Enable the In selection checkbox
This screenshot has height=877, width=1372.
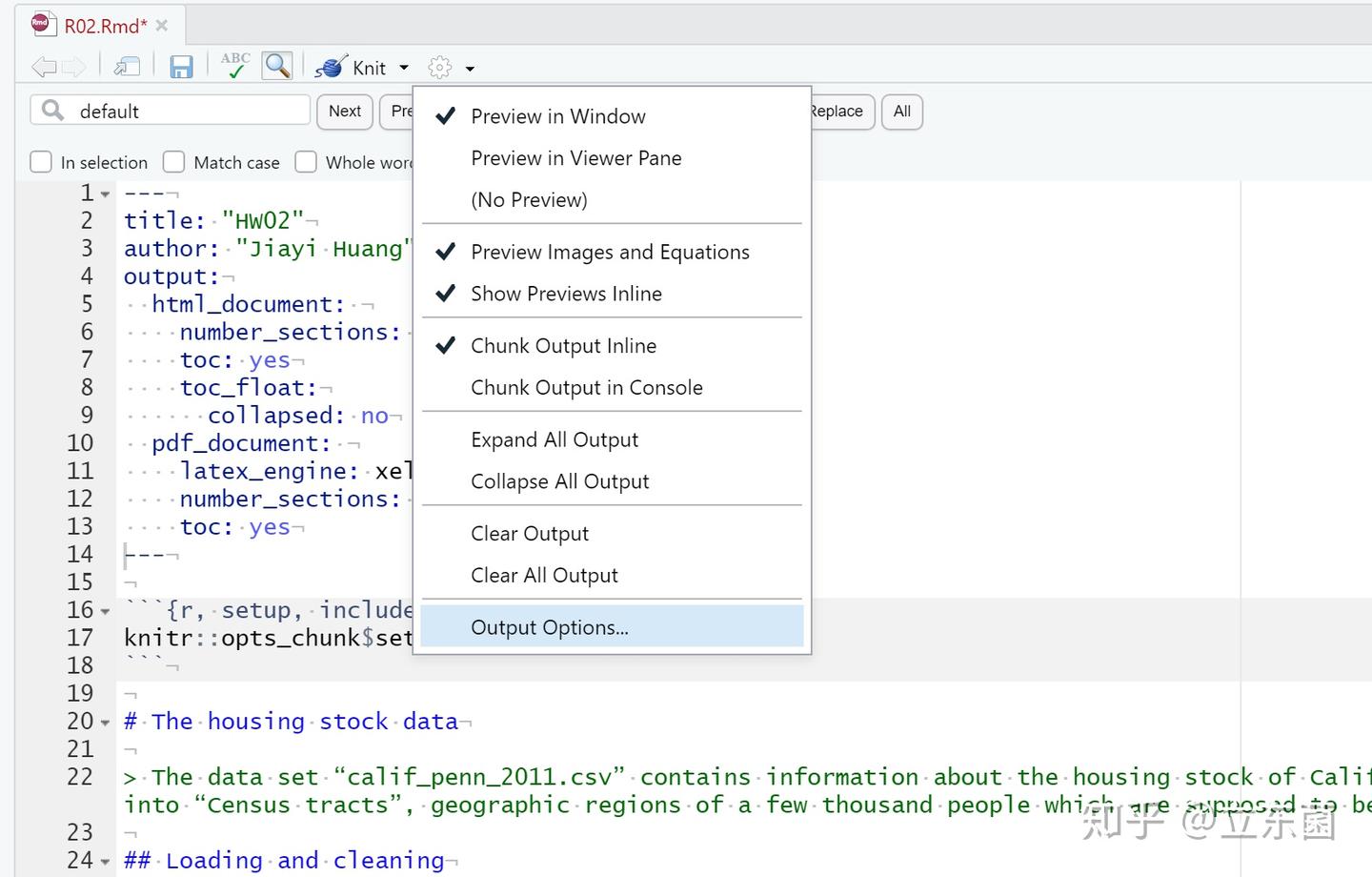coord(41,162)
